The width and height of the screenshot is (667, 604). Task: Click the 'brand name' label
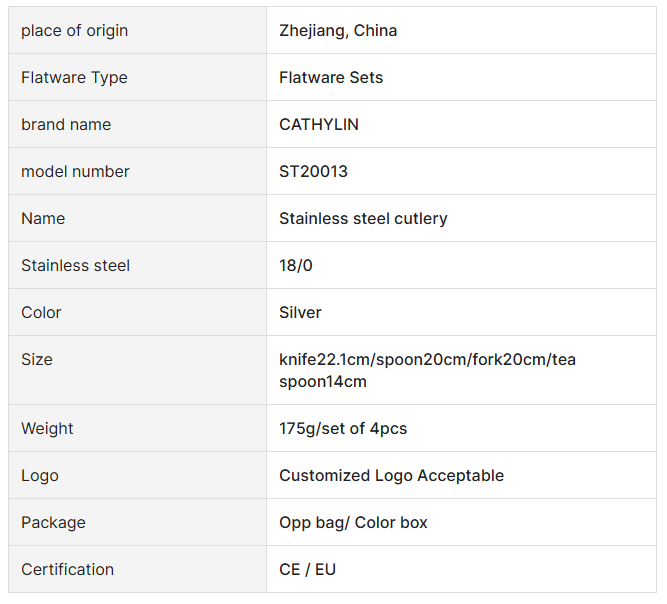point(66,125)
